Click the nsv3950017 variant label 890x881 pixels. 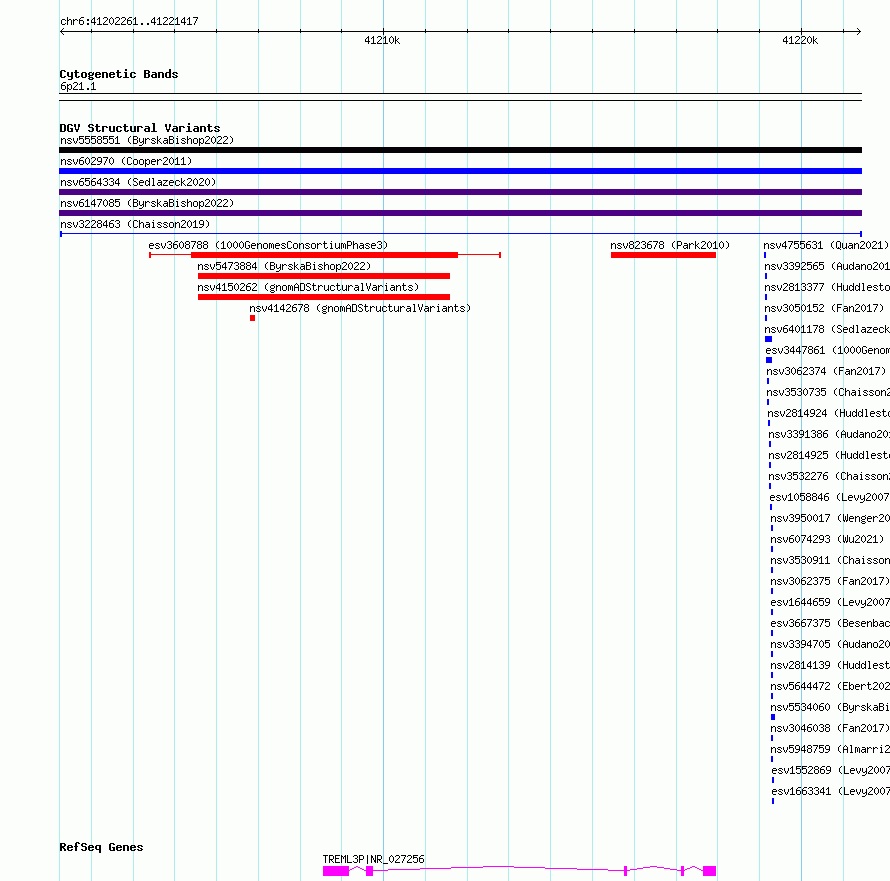[830, 518]
